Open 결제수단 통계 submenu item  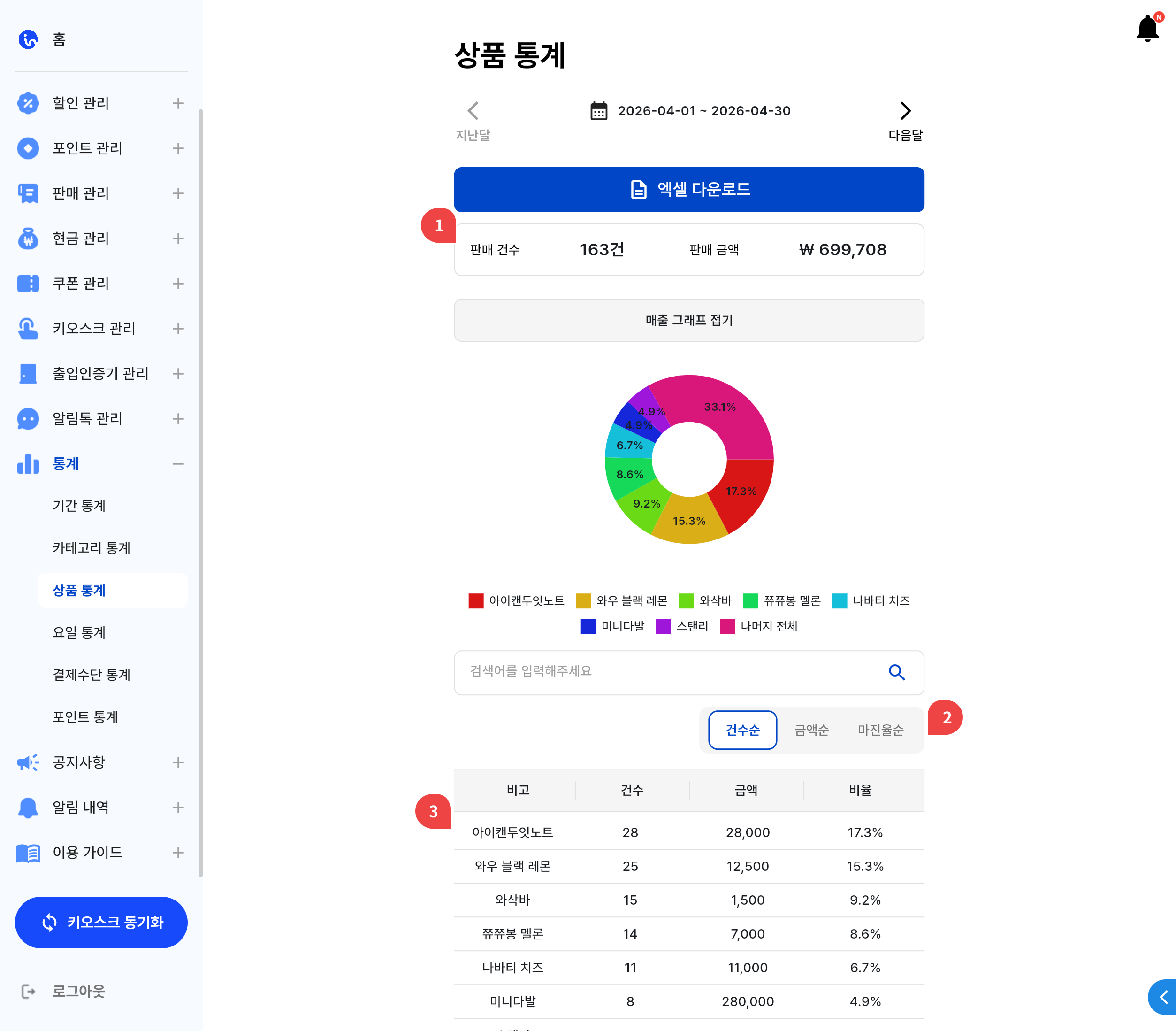click(x=92, y=674)
